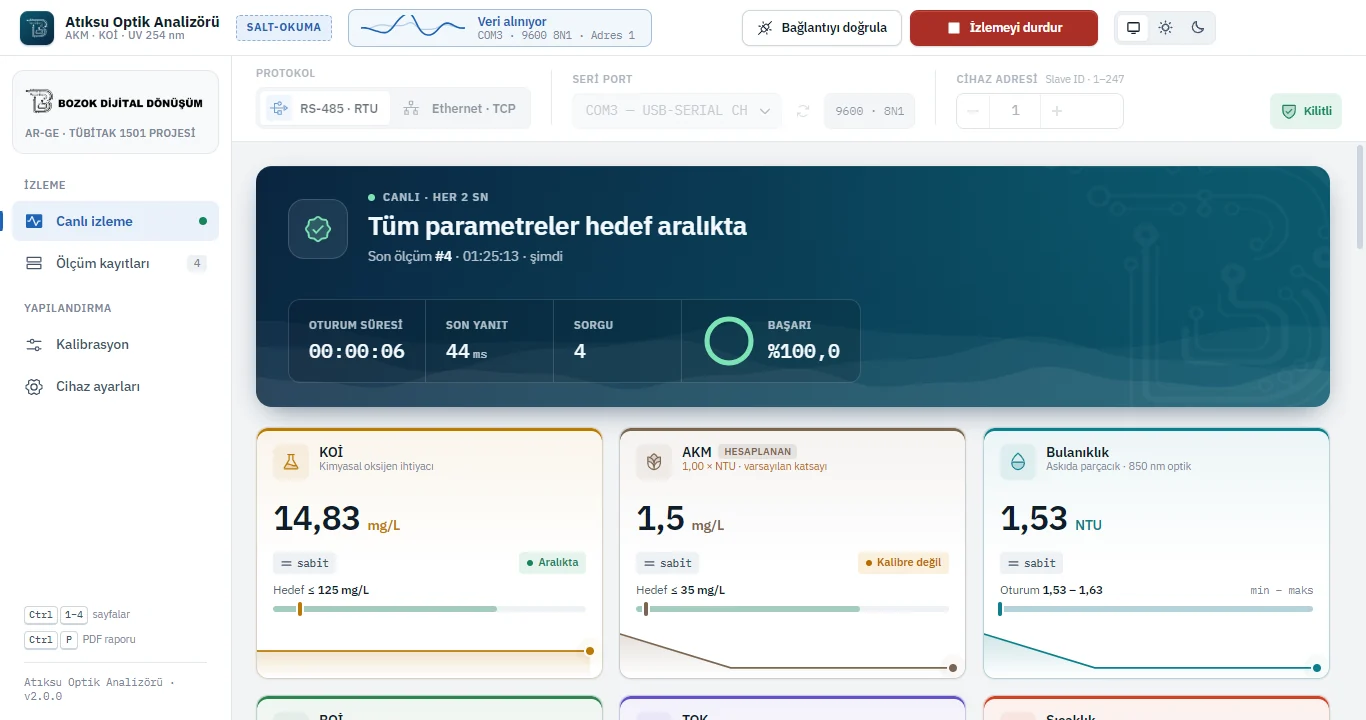The height and width of the screenshot is (720, 1366).
Task: Click the KOİ value 14,83
Action: [x=316, y=519]
